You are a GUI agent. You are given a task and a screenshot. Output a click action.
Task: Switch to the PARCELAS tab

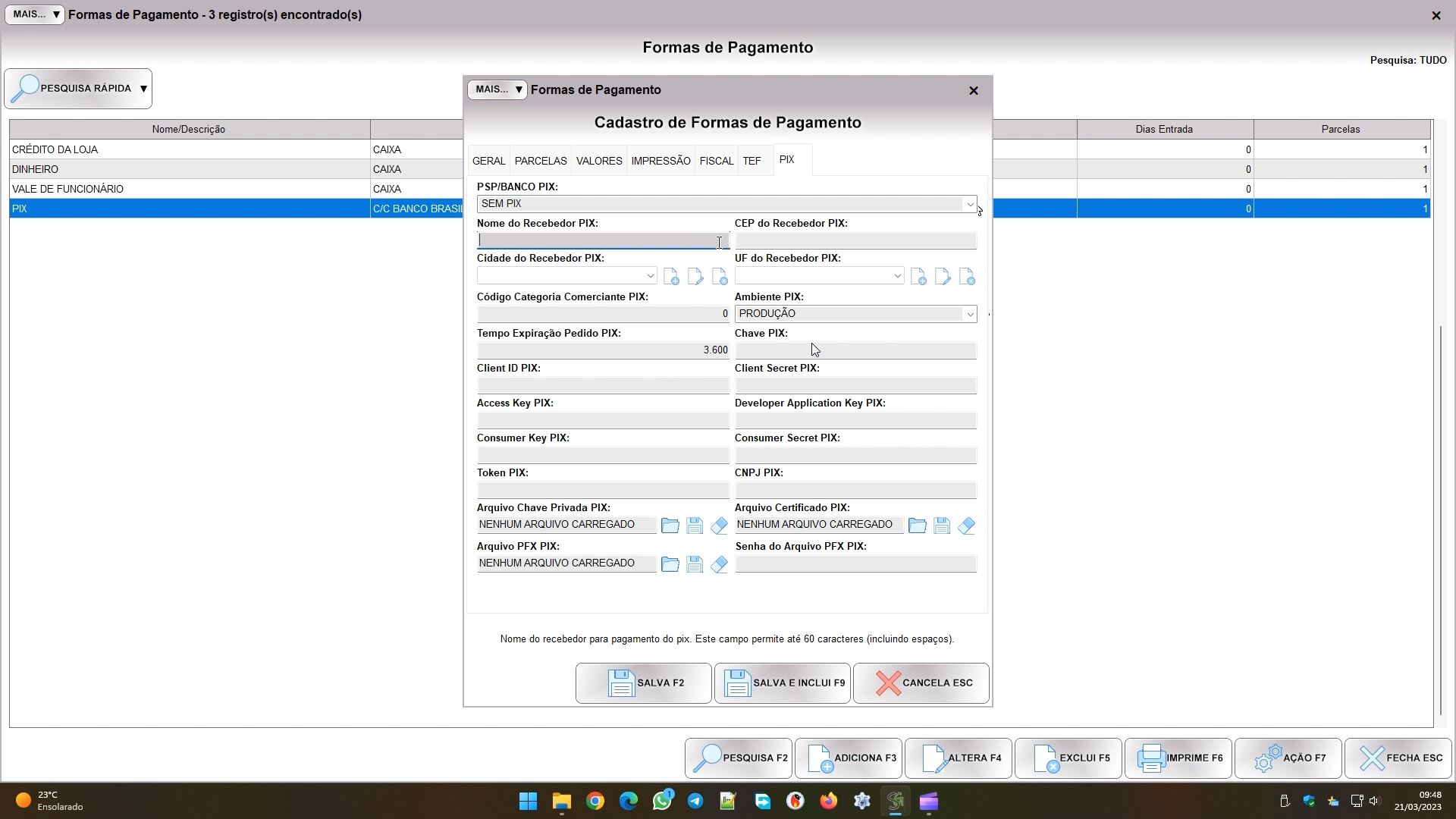(x=540, y=161)
